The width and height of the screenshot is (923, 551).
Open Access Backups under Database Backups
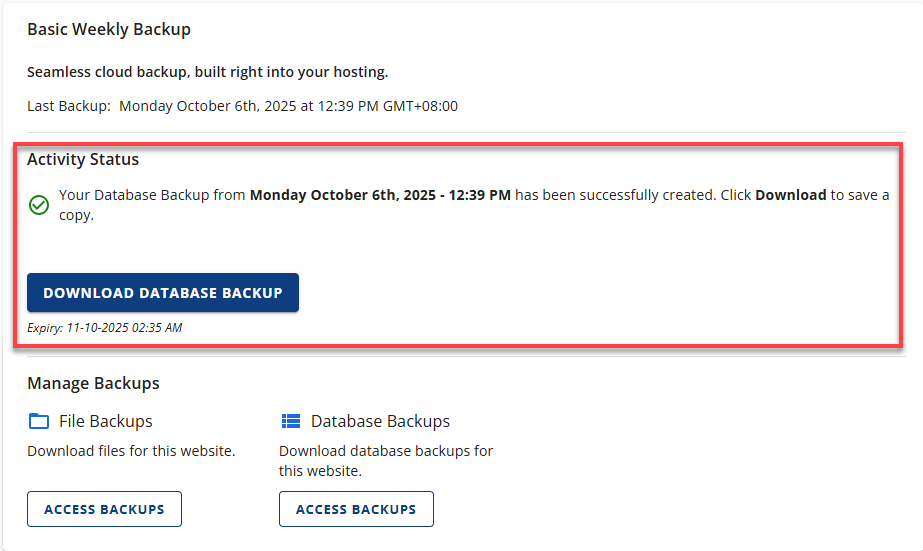(x=356, y=509)
